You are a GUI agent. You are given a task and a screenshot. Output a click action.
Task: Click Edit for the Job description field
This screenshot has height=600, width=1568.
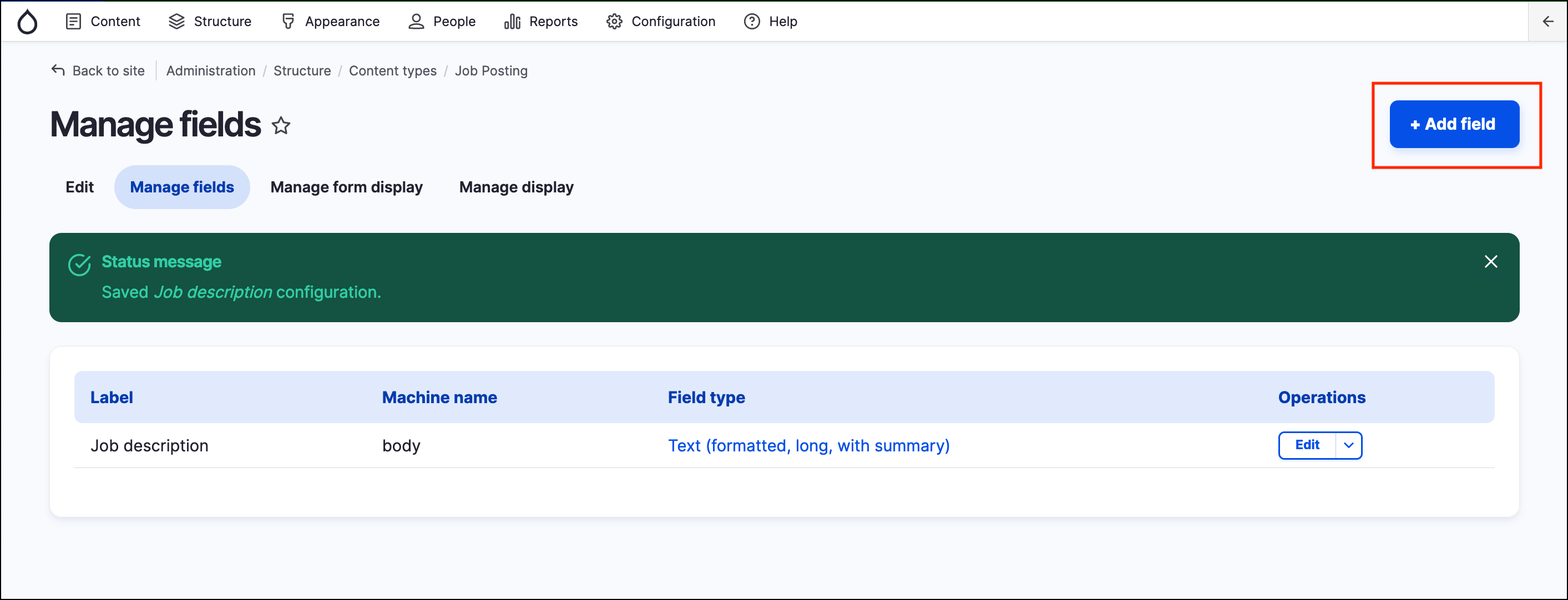click(1307, 445)
